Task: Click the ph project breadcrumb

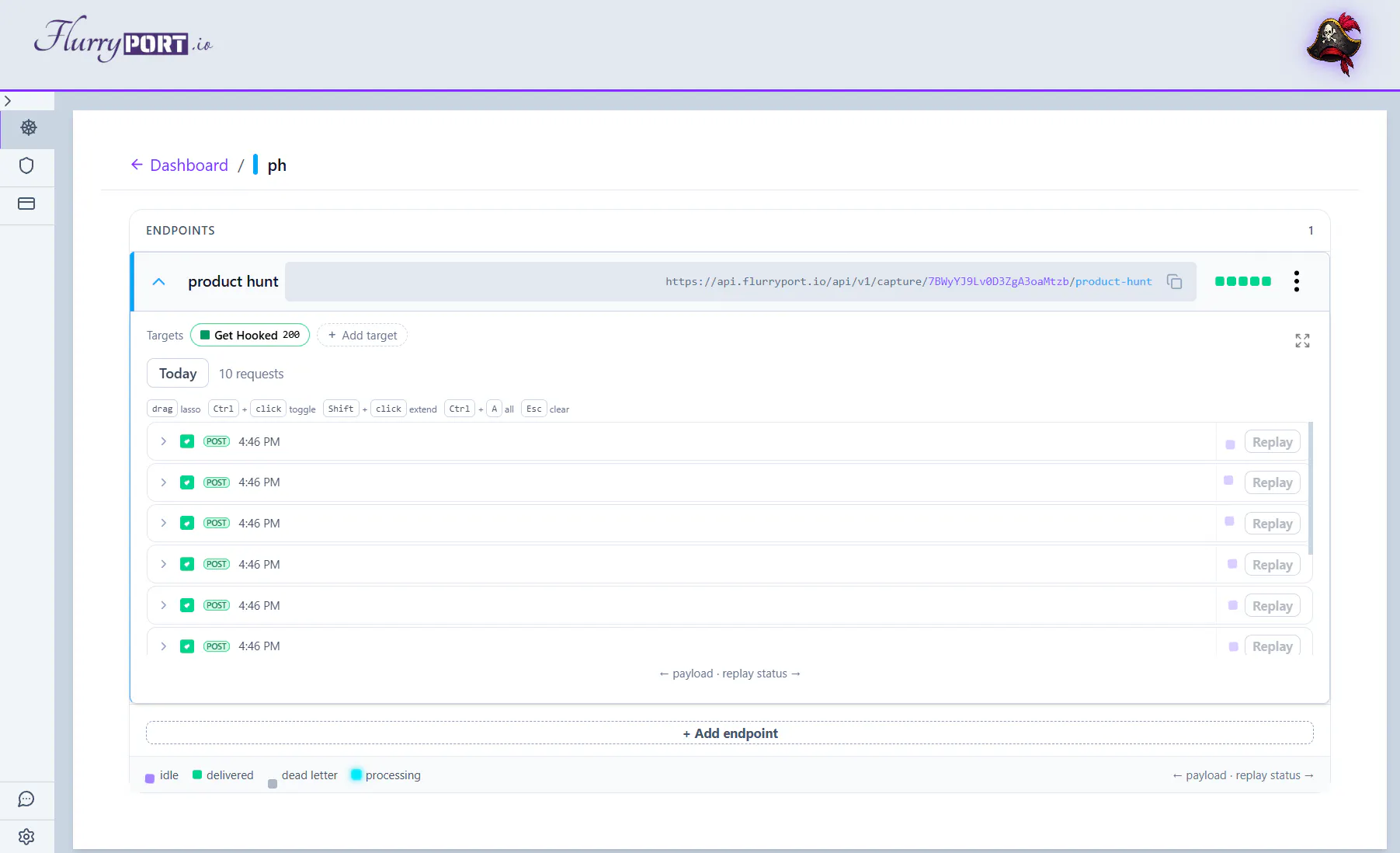Action: [x=276, y=165]
